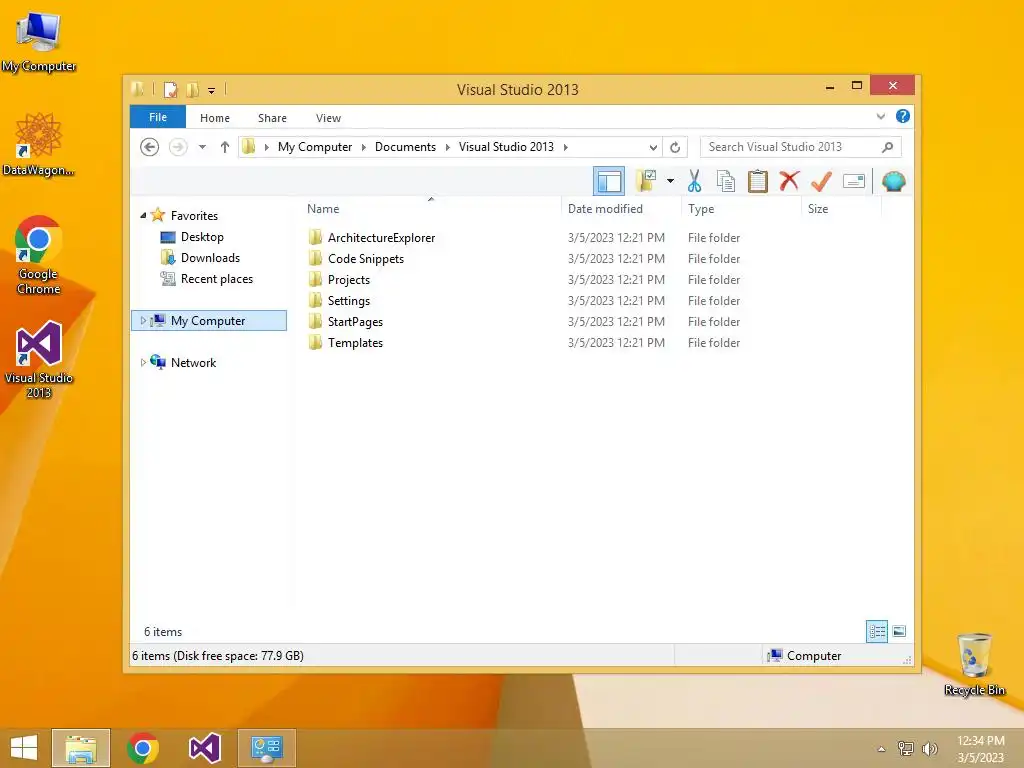Click the folder options icon in toolbar
The width and height of the screenshot is (1024, 768).
tap(646, 181)
